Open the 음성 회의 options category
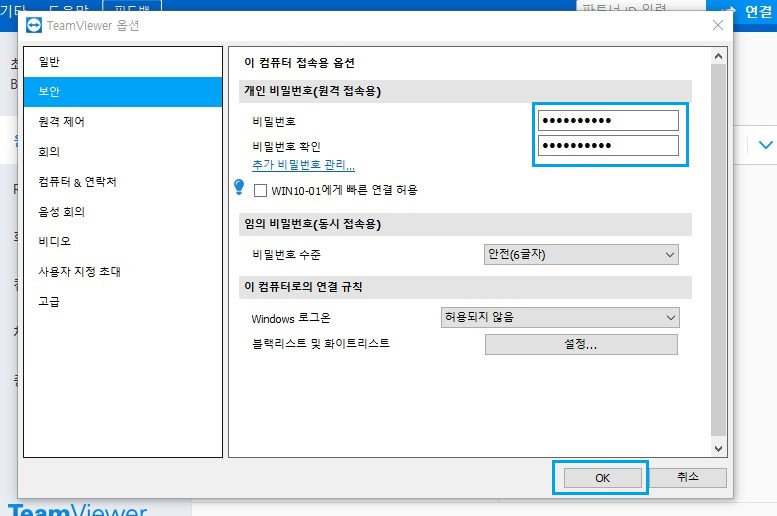 tap(123, 212)
